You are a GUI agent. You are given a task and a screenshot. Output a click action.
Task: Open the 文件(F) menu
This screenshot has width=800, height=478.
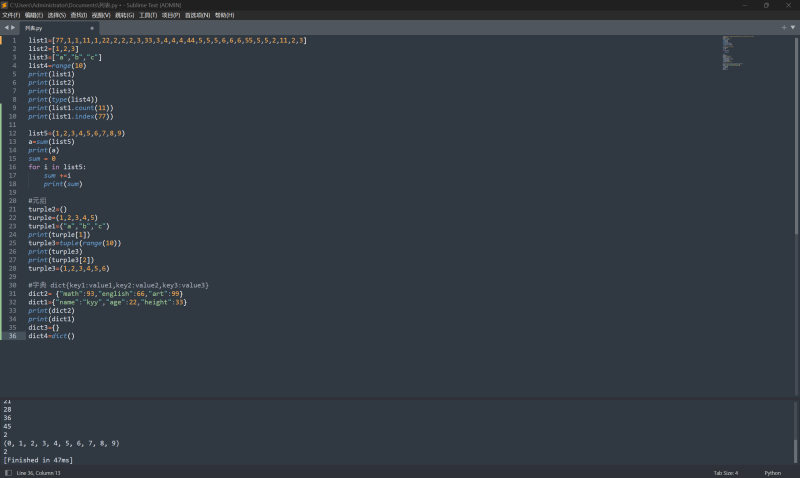coord(11,15)
